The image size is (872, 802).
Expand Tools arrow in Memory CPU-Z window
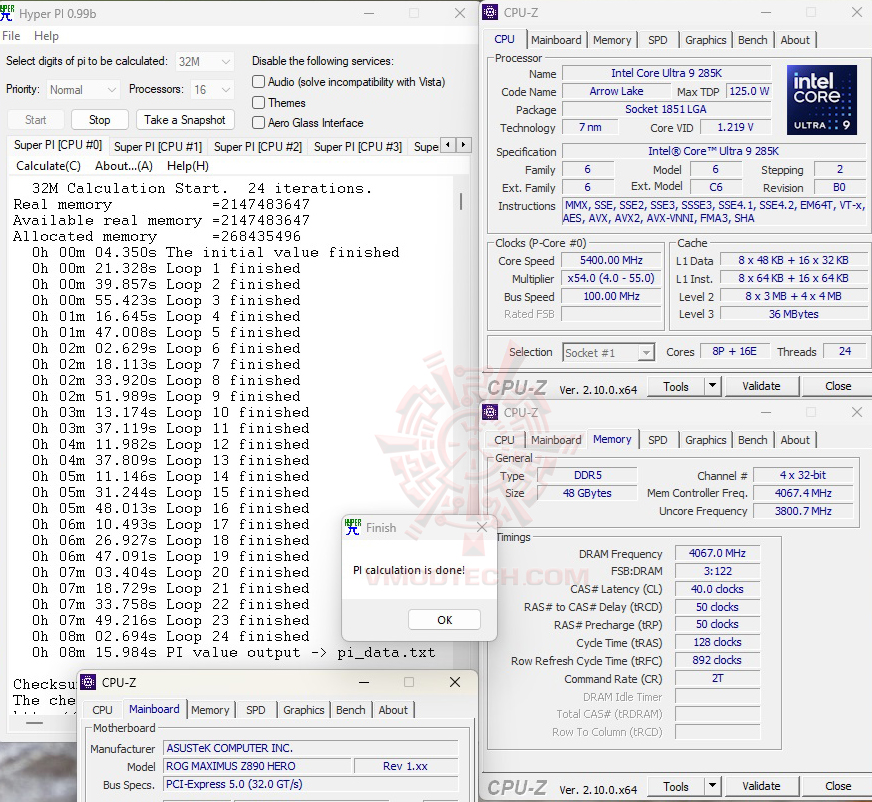point(712,786)
